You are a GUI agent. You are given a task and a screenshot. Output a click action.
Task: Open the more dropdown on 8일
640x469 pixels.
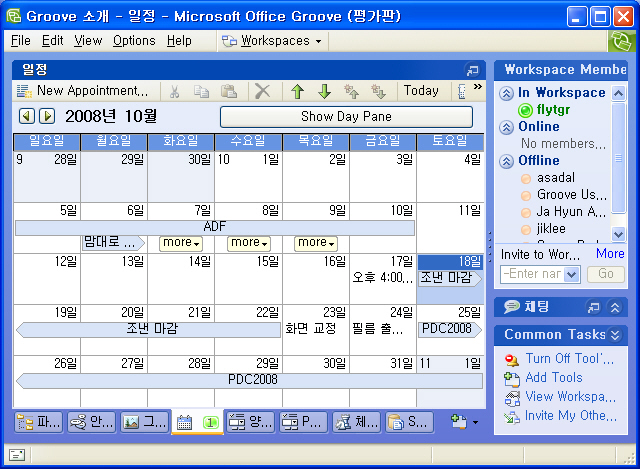click(249, 243)
